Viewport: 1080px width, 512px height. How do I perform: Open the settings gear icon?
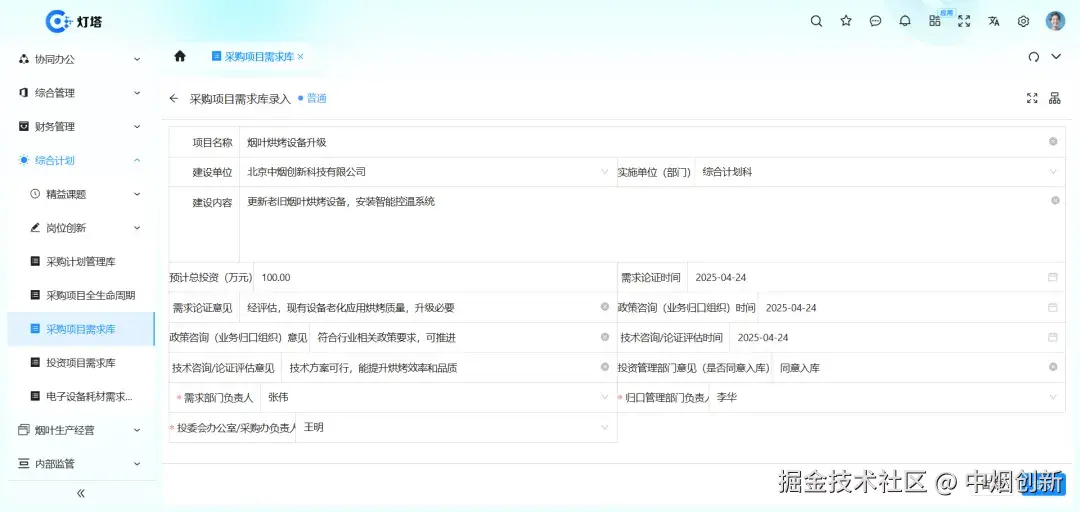pos(1024,21)
